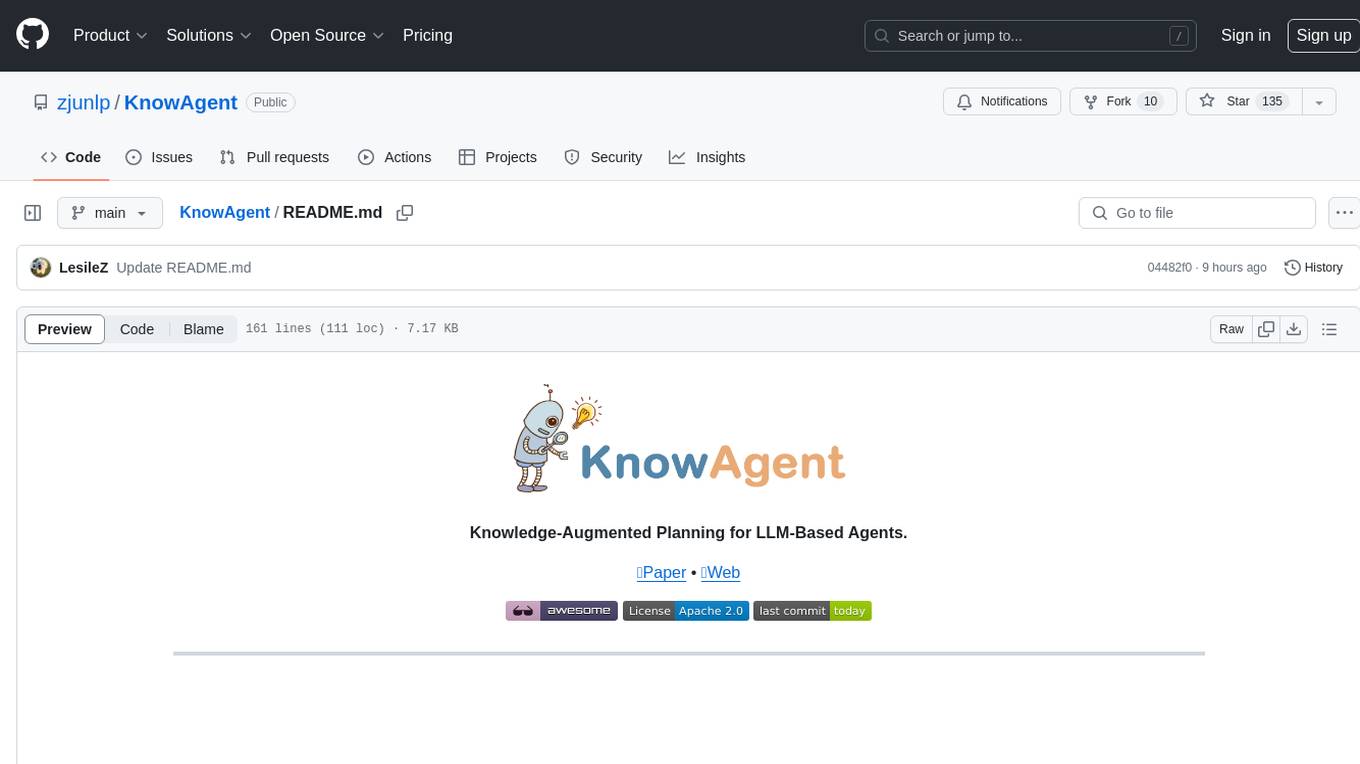The width and height of the screenshot is (1360, 764).
Task: Copy the file path icon
Action: click(405, 213)
